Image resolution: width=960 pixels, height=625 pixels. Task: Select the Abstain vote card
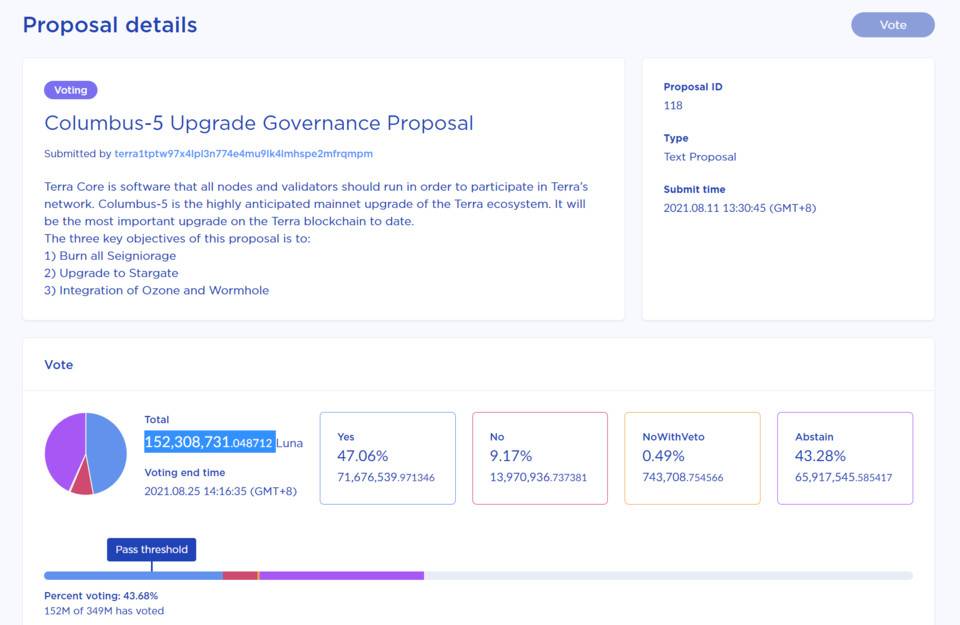point(845,458)
